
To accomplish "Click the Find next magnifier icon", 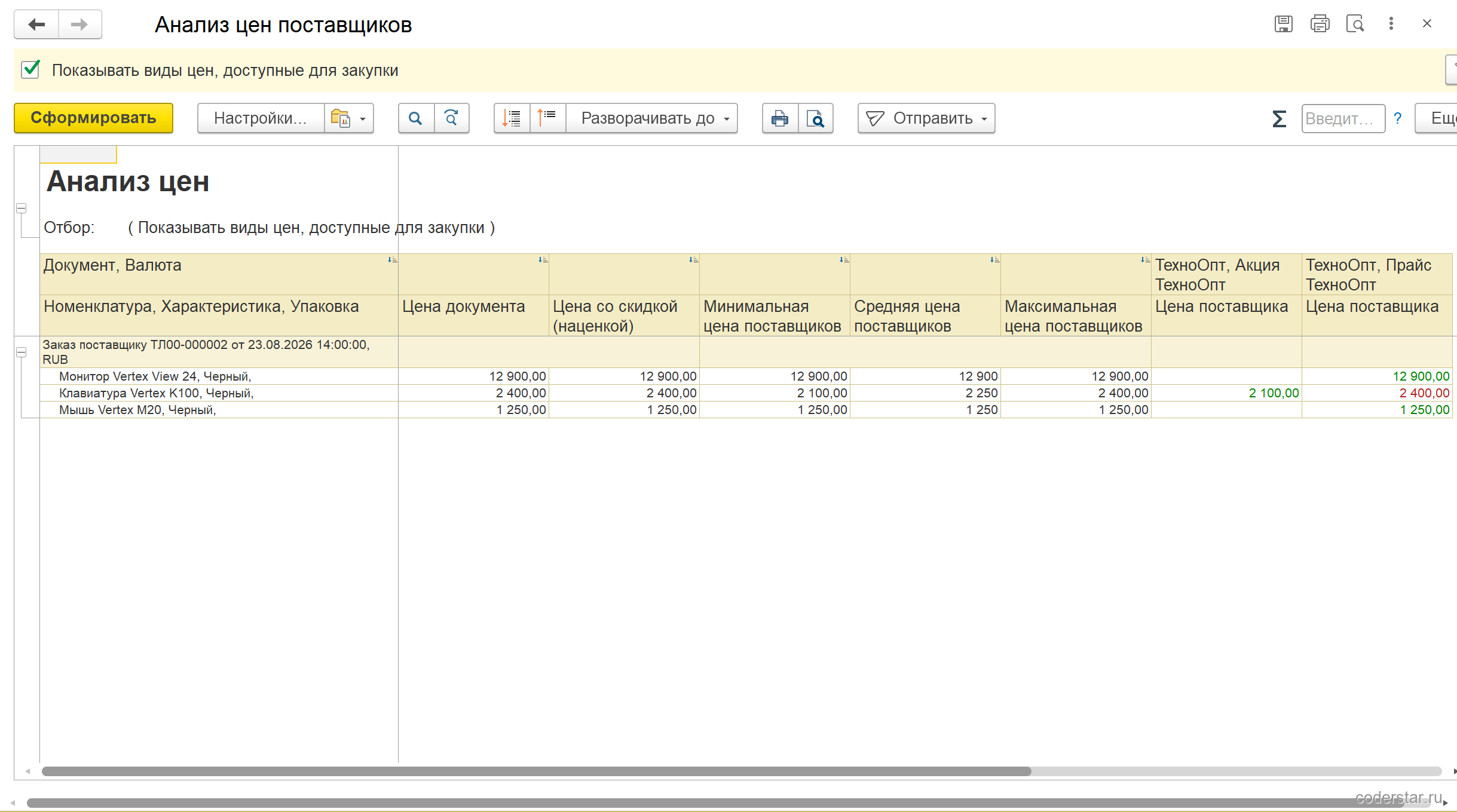I will (x=452, y=118).
